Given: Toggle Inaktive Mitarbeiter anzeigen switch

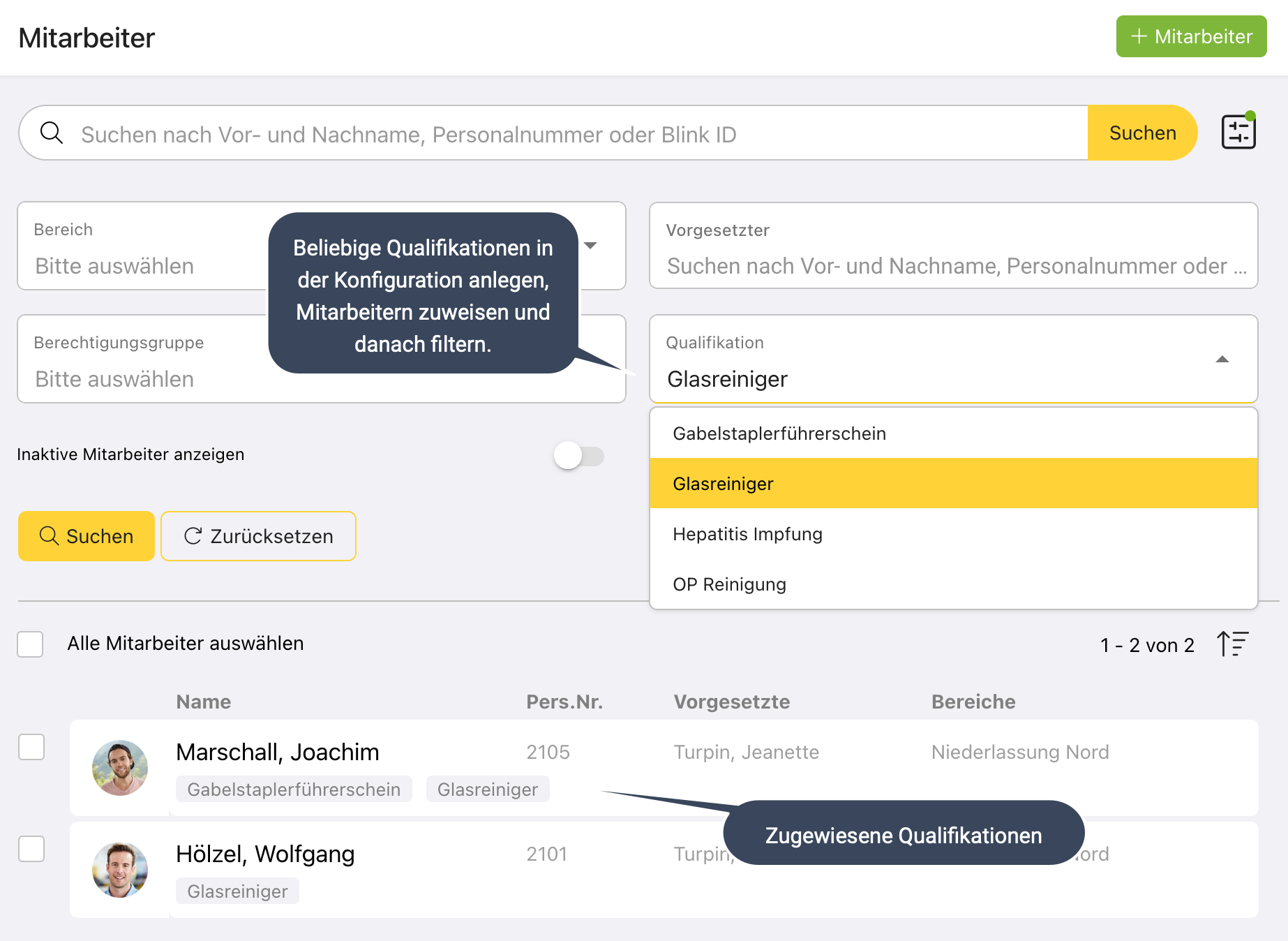Looking at the screenshot, I should click(x=578, y=456).
